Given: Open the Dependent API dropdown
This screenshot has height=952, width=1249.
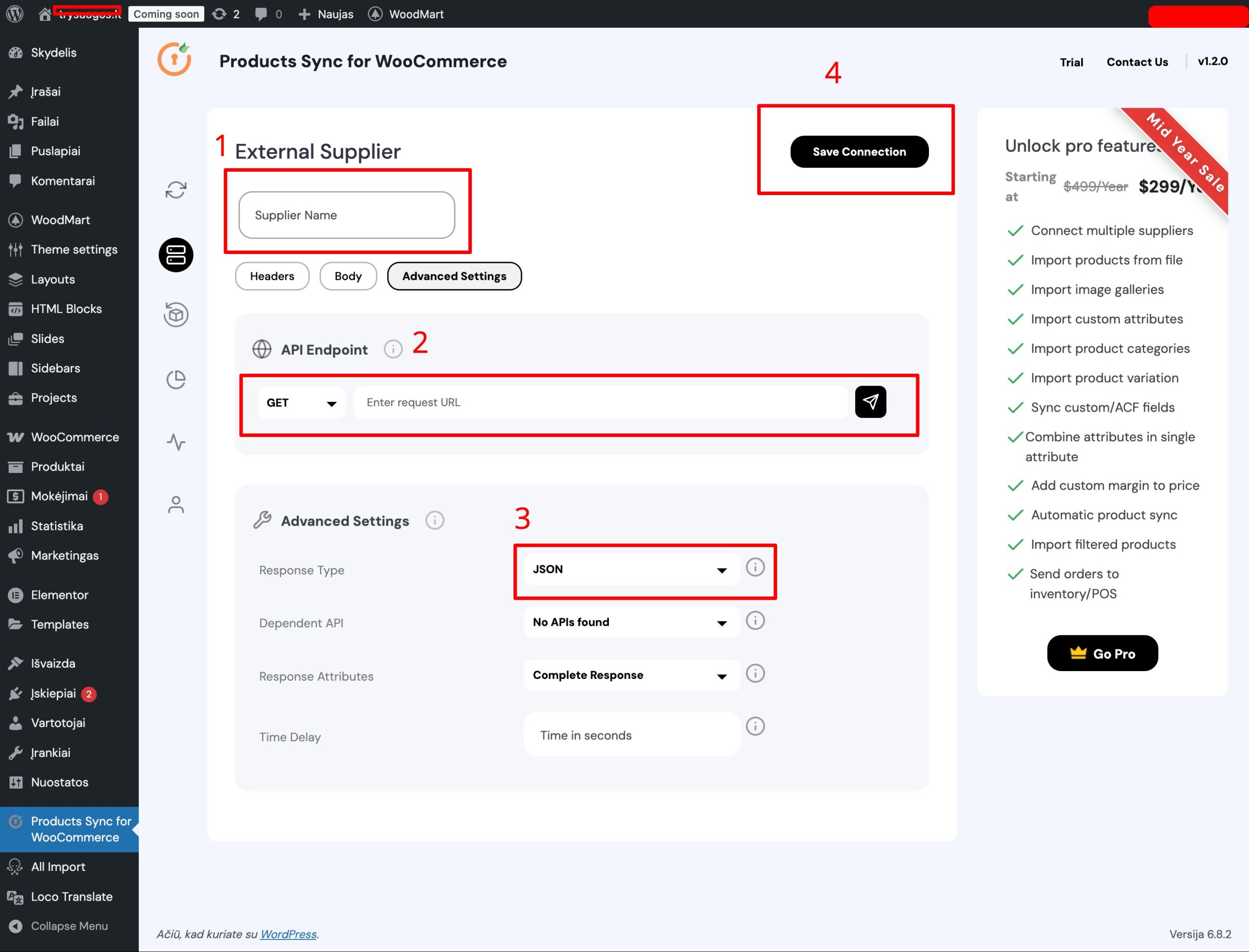Looking at the screenshot, I should coord(631,622).
